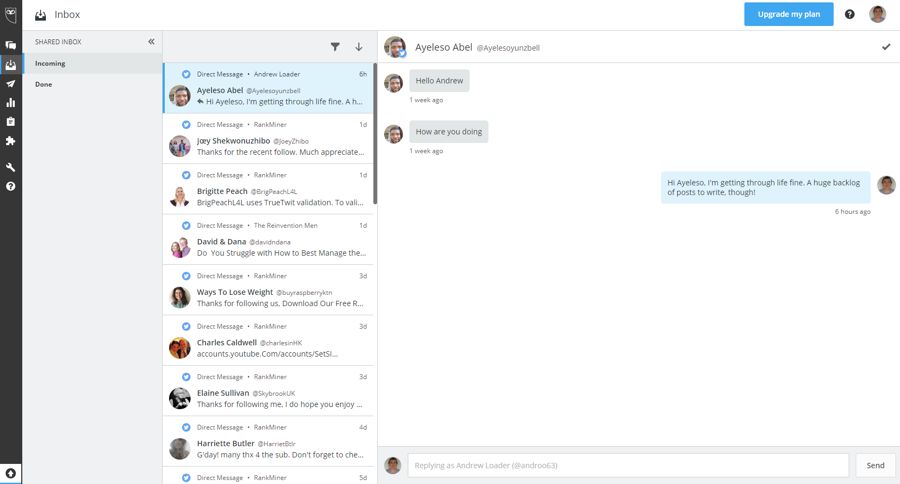900x484 pixels.
Task: Click the message list scrollbar
Action: tap(375, 133)
